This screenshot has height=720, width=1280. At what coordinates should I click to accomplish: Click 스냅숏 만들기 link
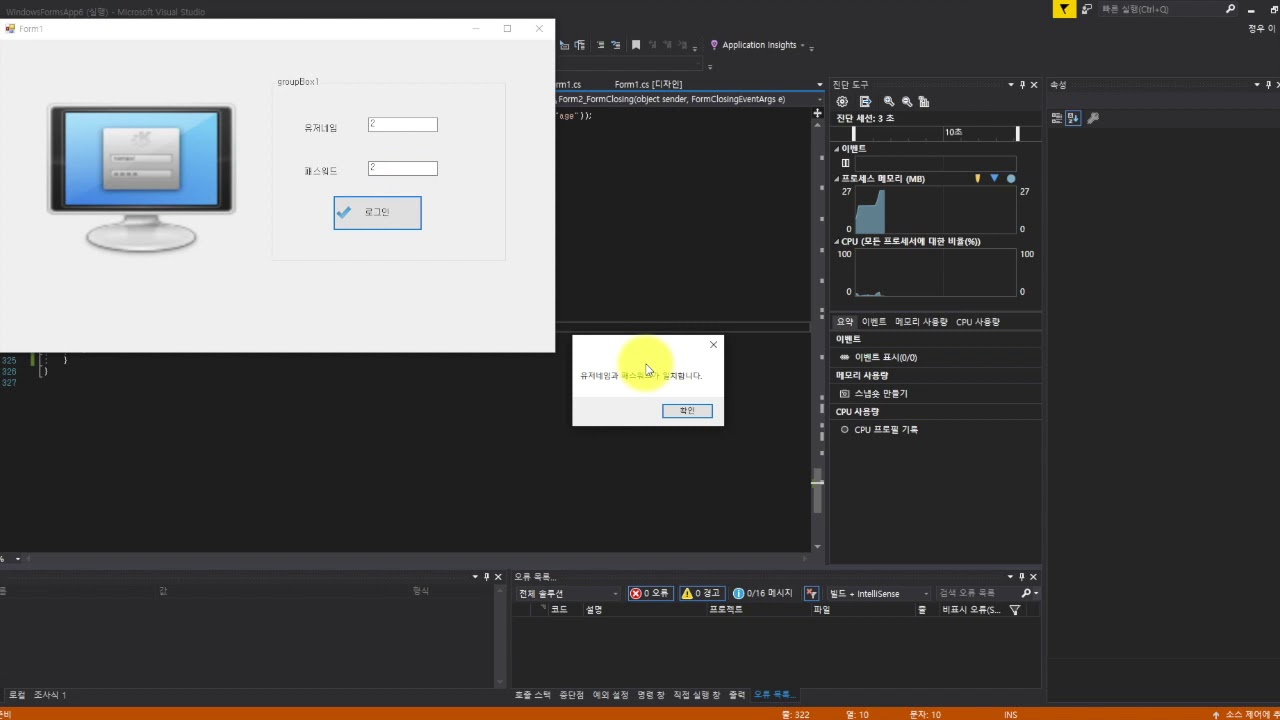click(881, 394)
